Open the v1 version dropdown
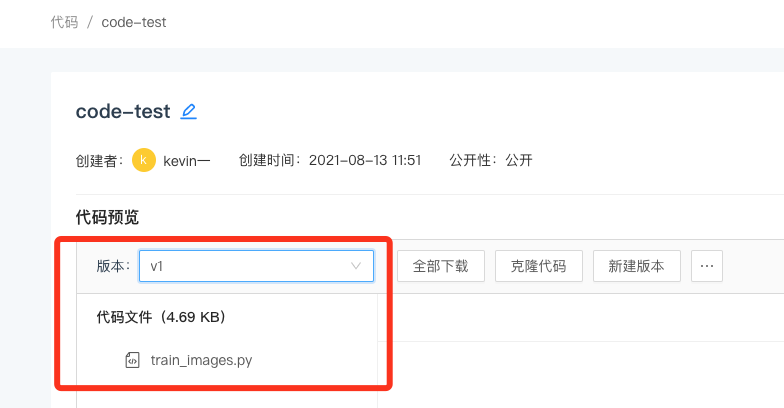Image resolution: width=784 pixels, height=408 pixels. (256, 266)
